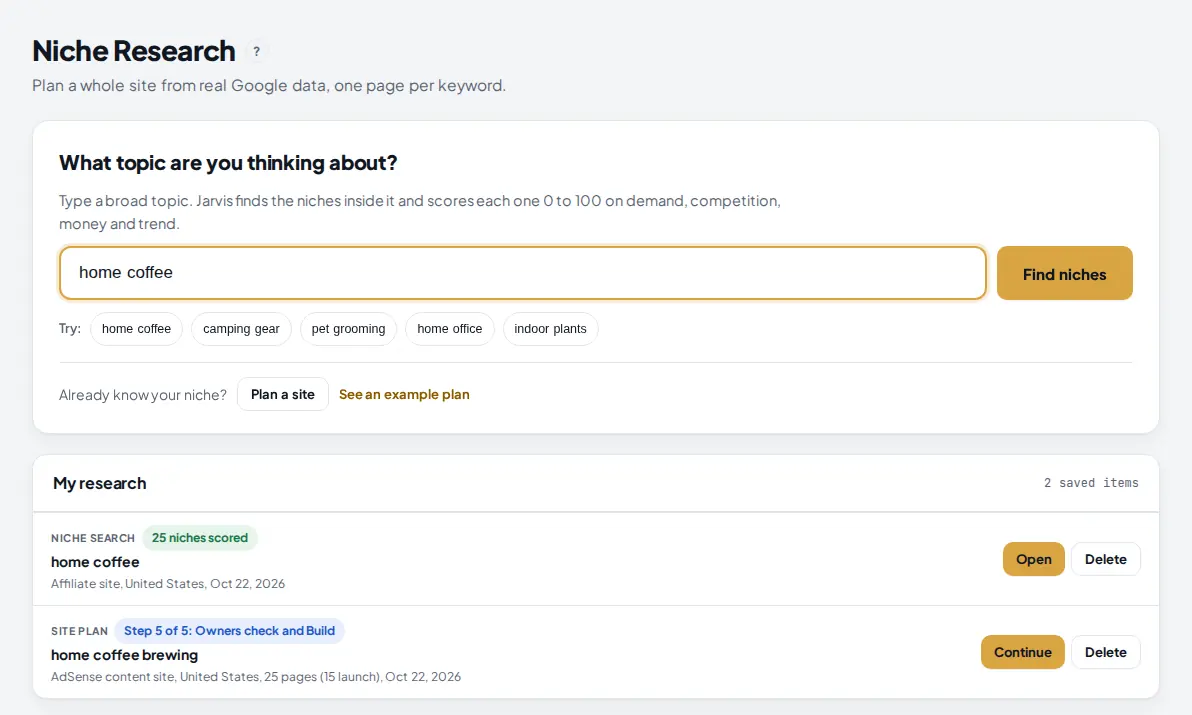This screenshot has height=715, width=1192.
Task: Click the Already know your niche? text
Action: click(x=143, y=395)
